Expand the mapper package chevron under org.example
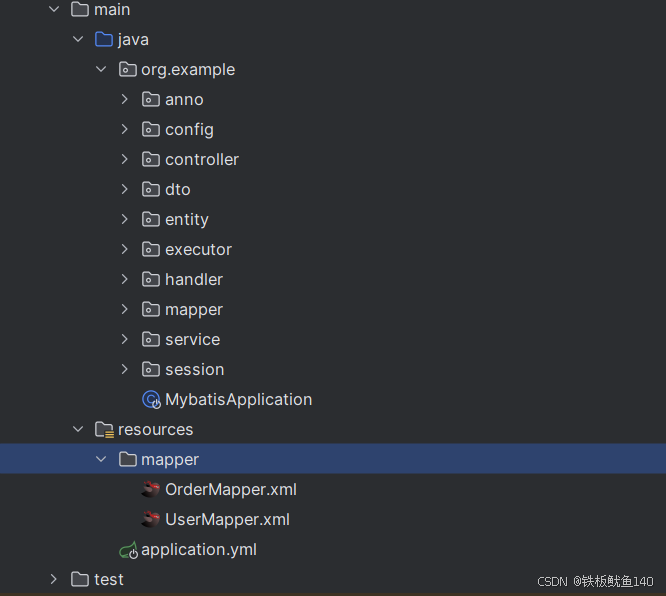This screenshot has width=666, height=596. pos(124,309)
